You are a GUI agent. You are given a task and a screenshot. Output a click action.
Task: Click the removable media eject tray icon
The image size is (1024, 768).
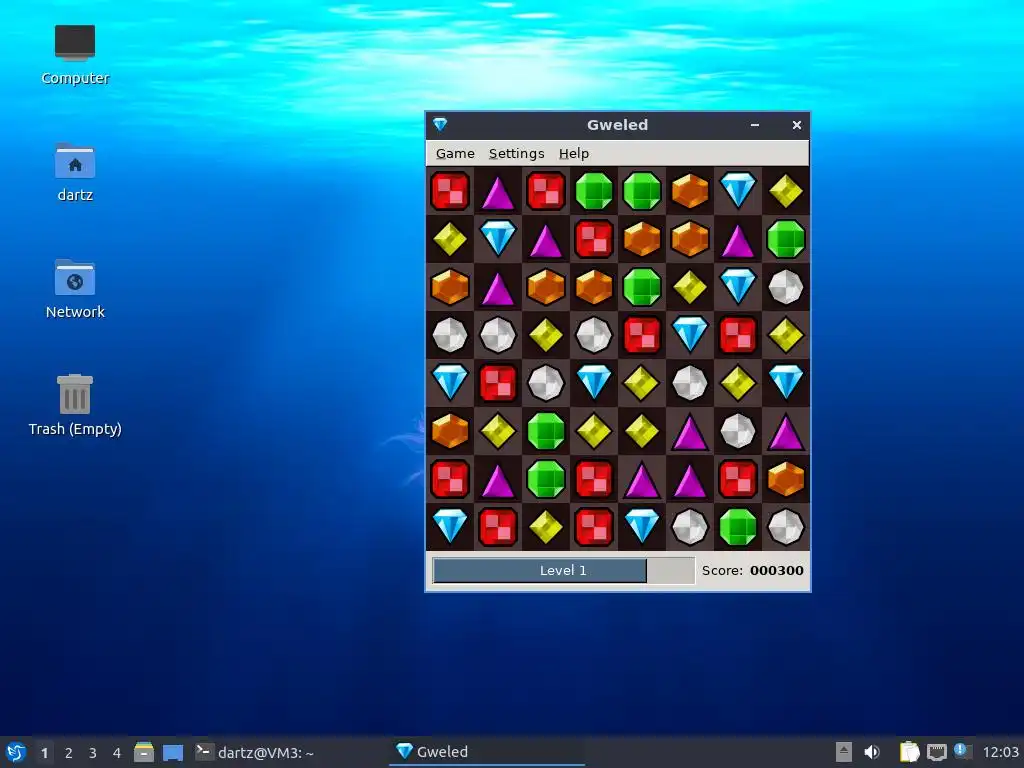coord(844,752)
